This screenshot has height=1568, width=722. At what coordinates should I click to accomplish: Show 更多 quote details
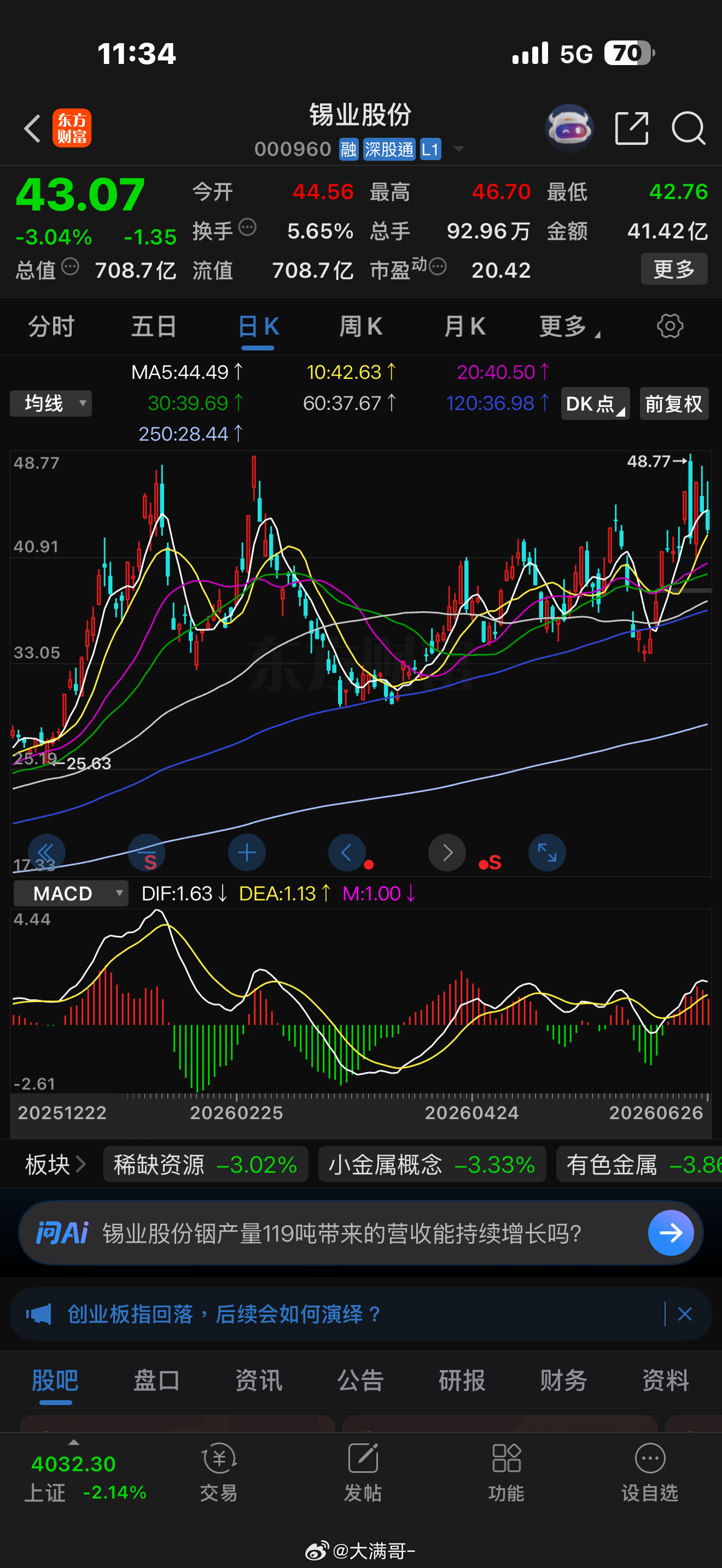click(674, 268)
